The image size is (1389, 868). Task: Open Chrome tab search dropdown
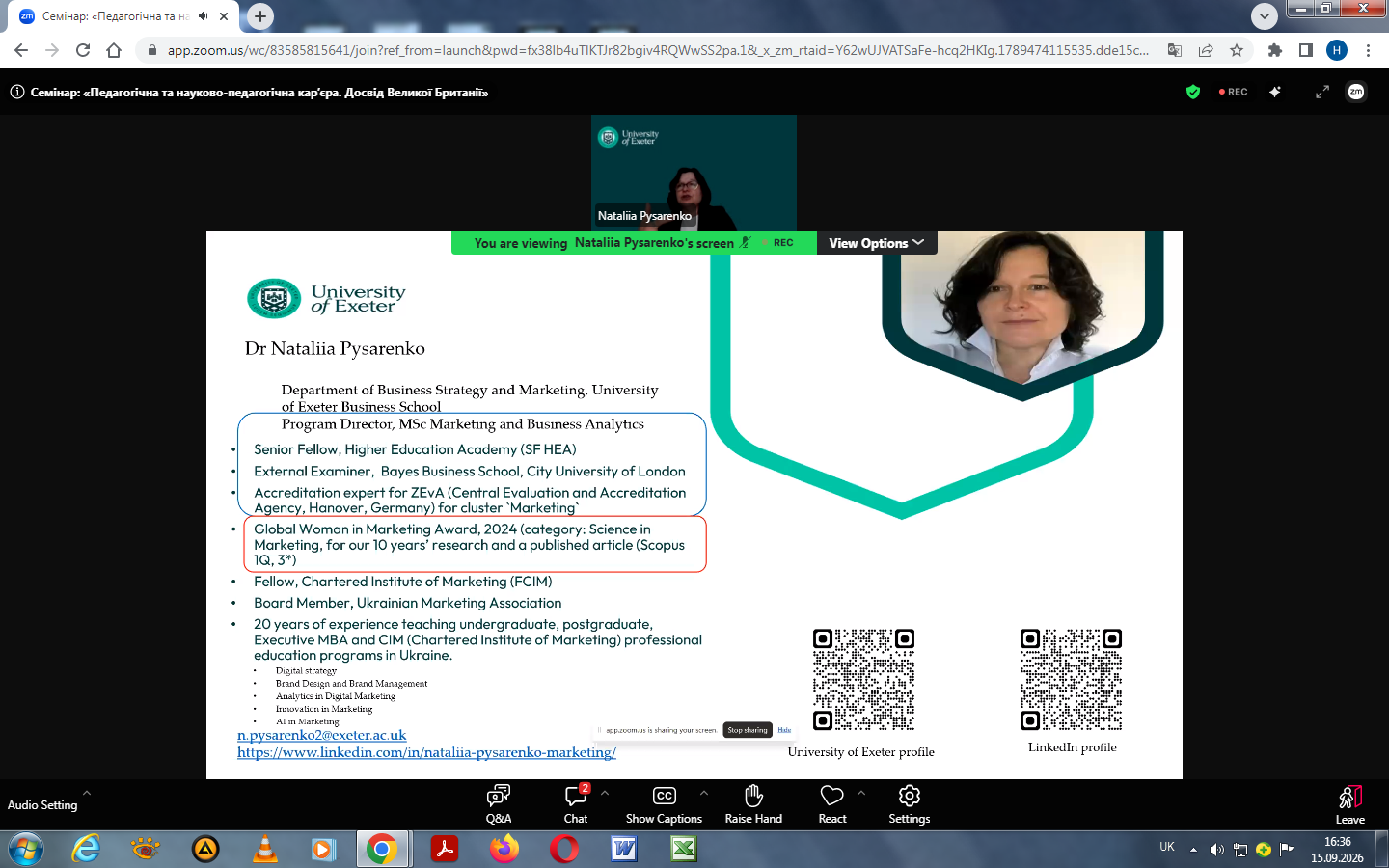(x=1264, y=16)
